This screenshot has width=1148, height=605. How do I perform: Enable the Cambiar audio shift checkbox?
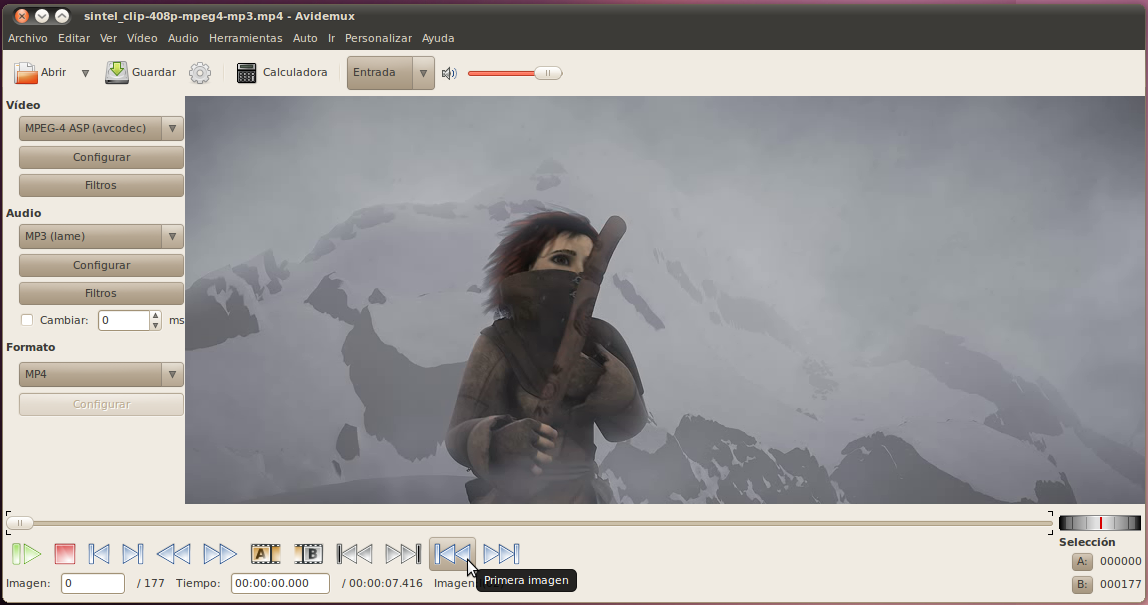coord(27,320)
